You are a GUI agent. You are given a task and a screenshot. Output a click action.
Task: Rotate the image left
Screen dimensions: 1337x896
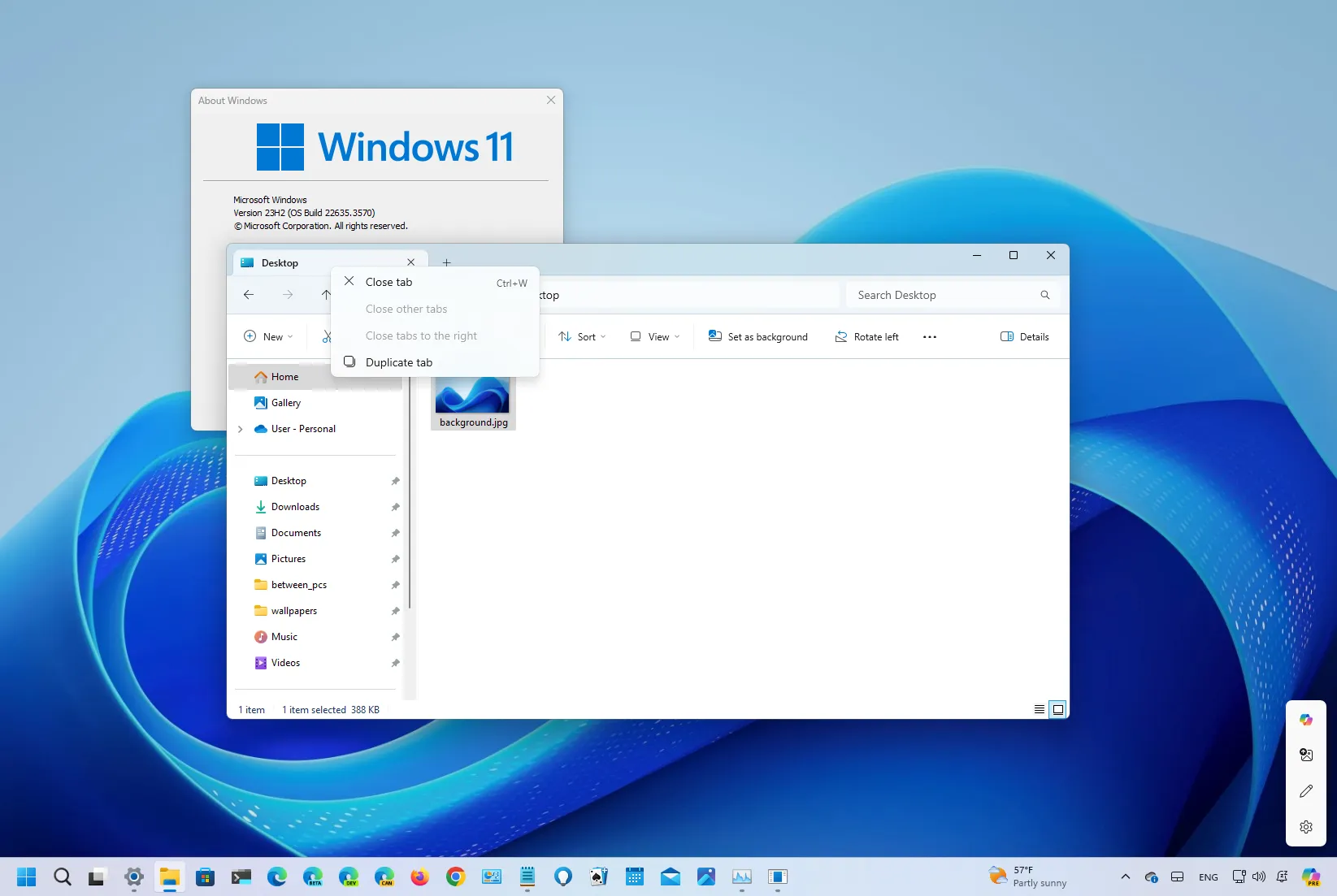pos(866,337)
